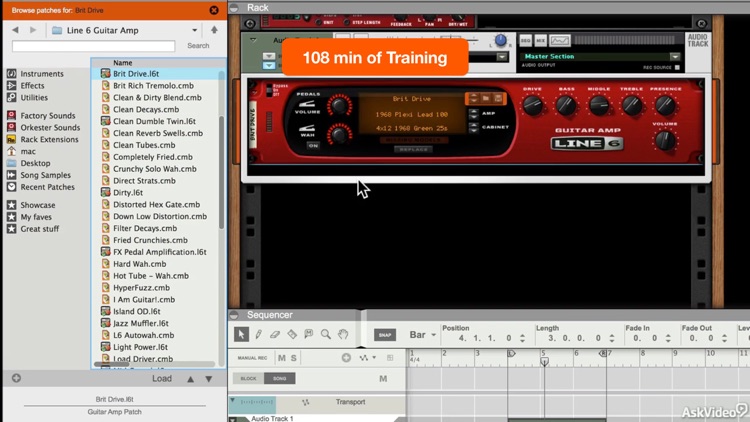Collapse the Sequencer panel
Image resolution: width=750 pixels, height=422 pixels.
[x=234, y=315]
